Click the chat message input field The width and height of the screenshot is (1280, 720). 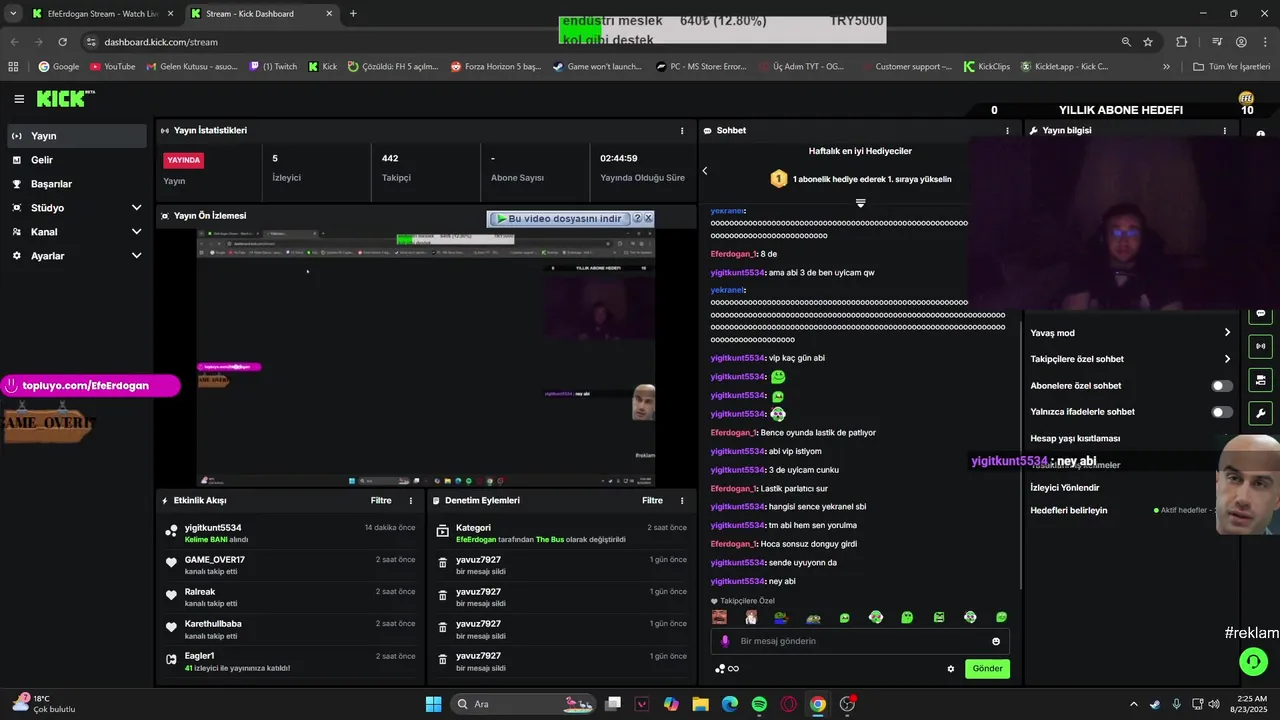(x=860, y=641)
